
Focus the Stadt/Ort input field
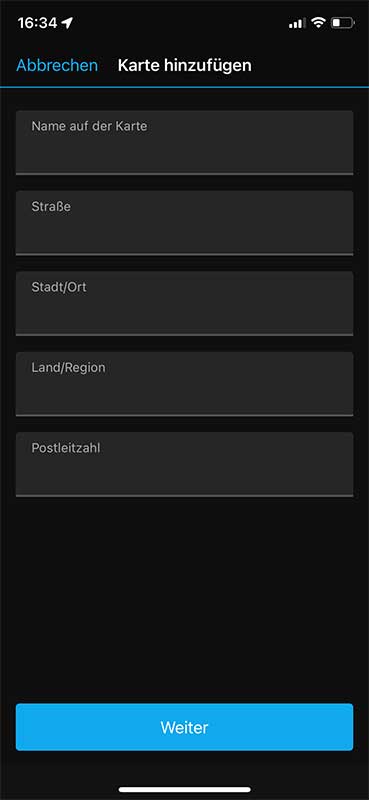click(x=184, y=304)
